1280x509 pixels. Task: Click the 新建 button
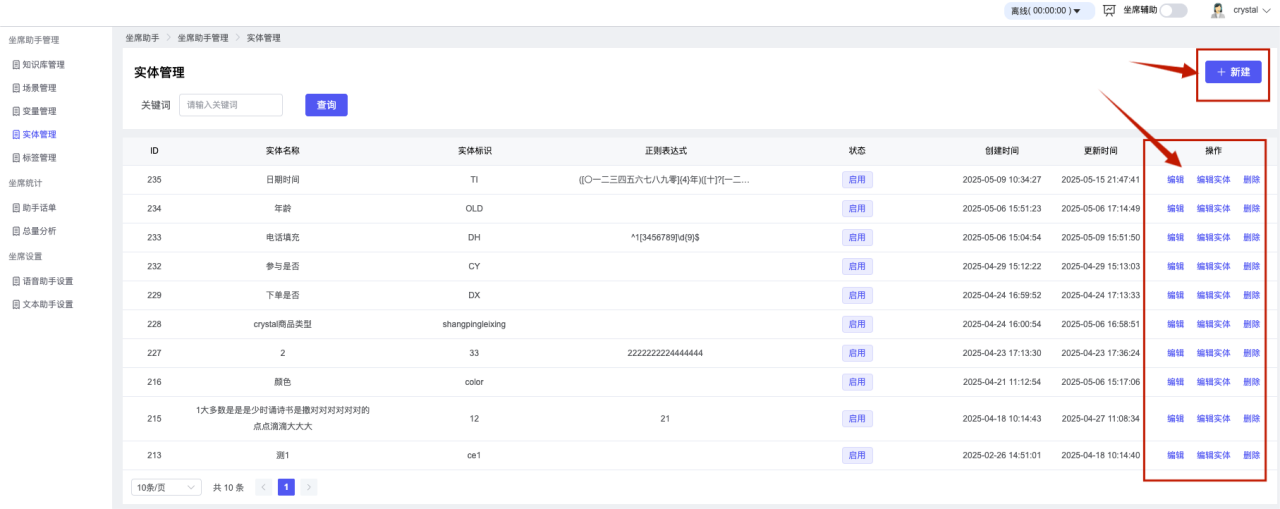coord(1232,72)
